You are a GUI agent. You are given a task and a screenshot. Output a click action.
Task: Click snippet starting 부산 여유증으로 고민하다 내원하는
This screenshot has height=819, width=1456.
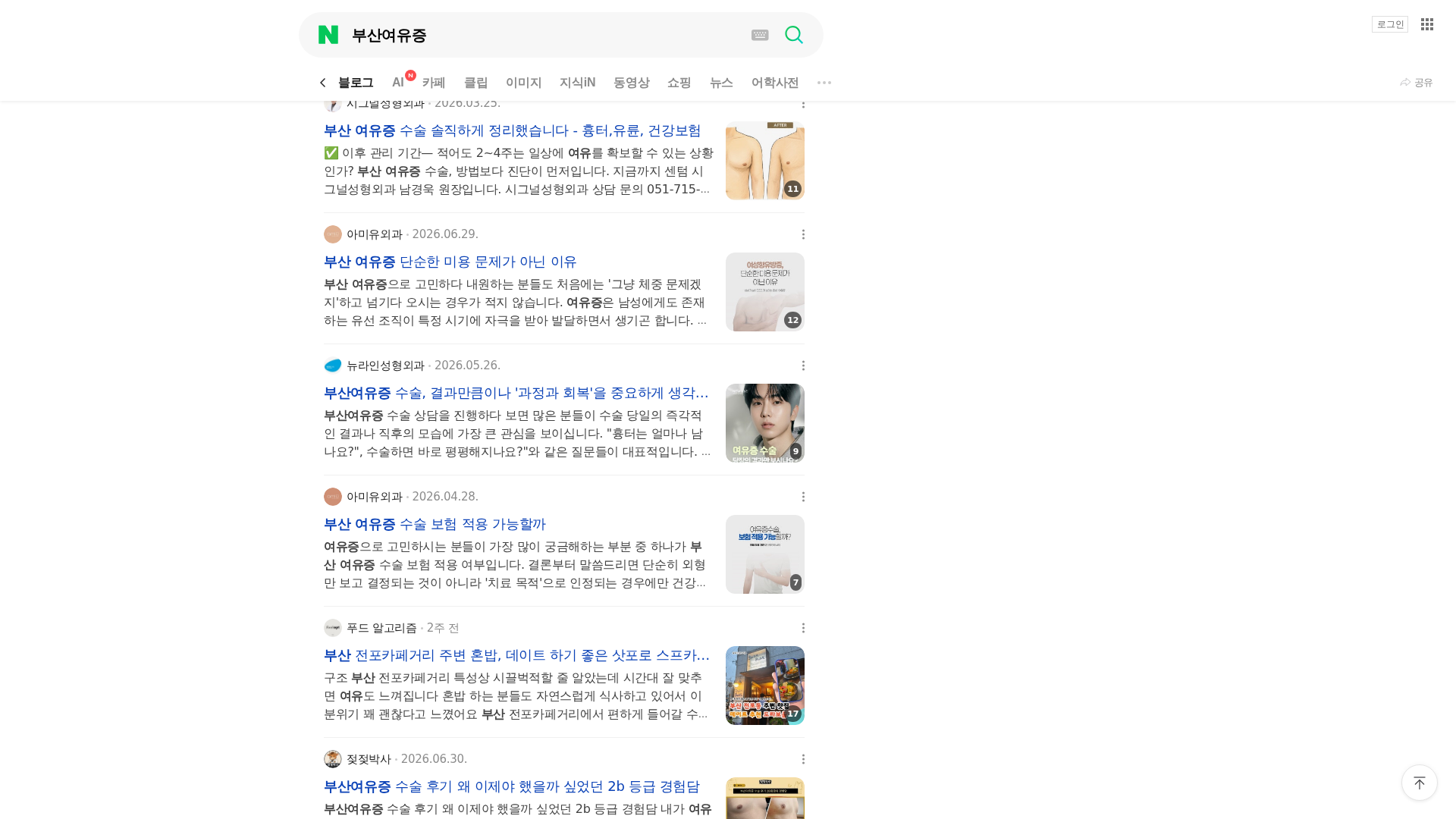516,303
